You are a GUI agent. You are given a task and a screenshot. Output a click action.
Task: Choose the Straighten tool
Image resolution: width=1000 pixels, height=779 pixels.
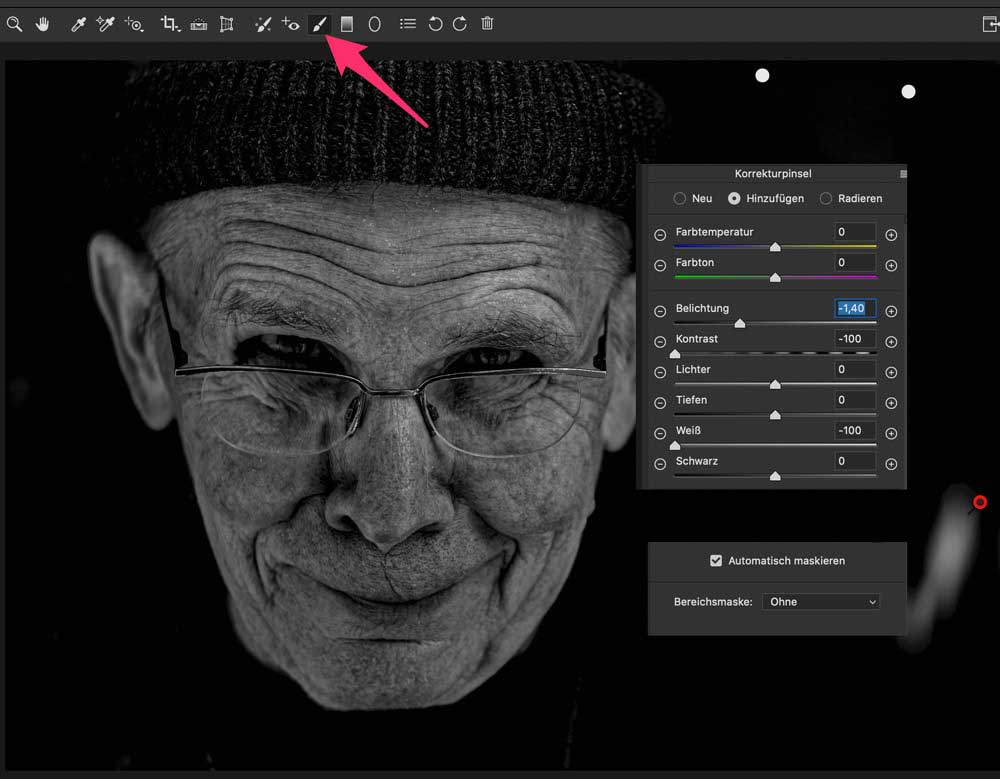coord(199,24)
